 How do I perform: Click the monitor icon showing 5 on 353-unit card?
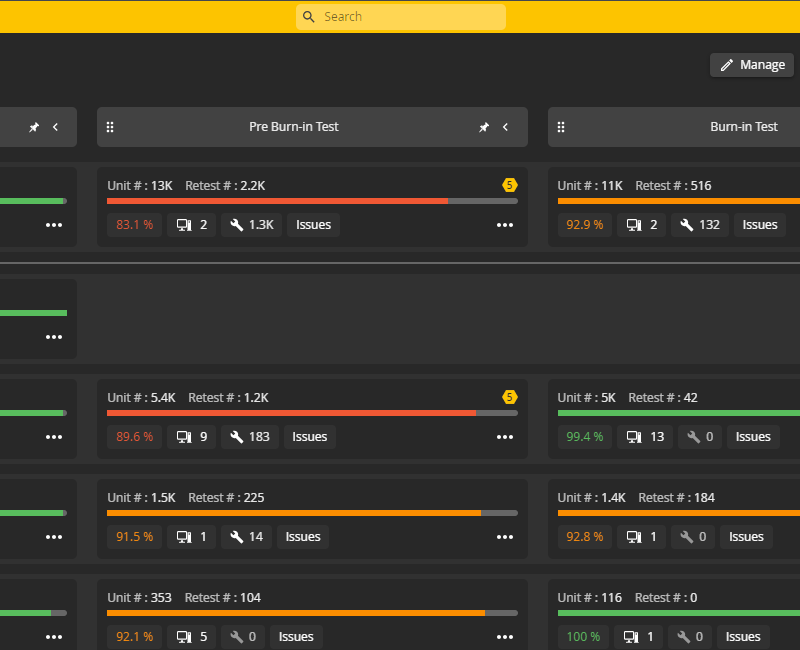(x=185, y=637)
